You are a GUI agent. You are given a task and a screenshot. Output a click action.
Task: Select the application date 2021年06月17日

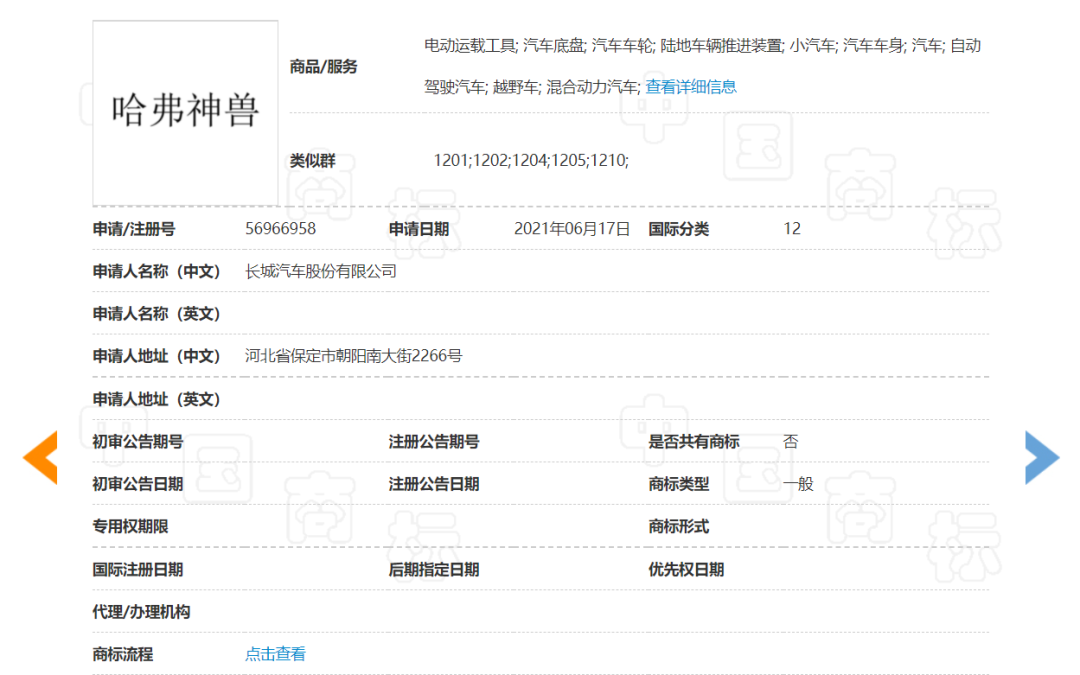tap(572, 229)
